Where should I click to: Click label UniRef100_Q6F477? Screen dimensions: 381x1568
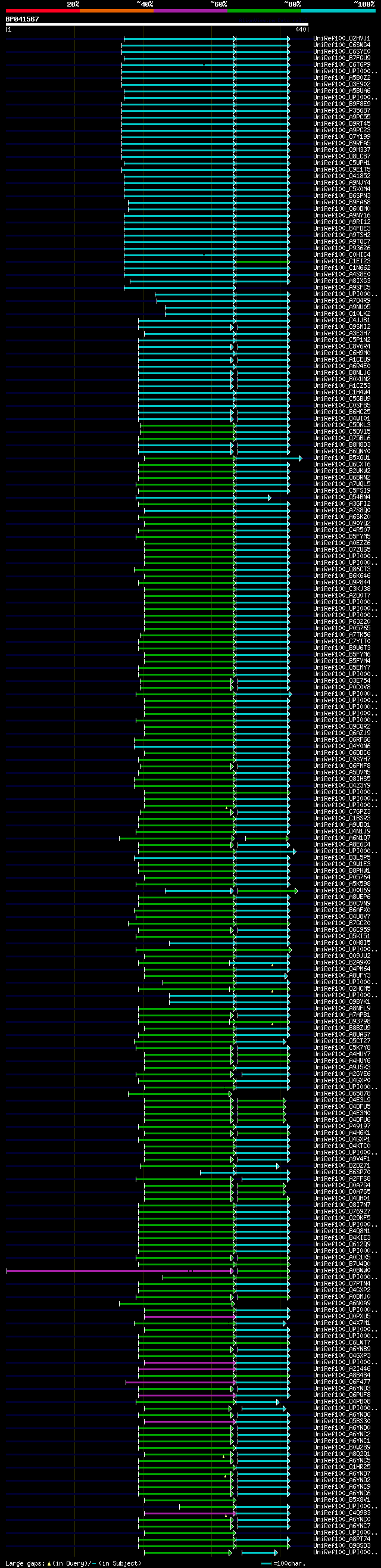pos(342,1382)
